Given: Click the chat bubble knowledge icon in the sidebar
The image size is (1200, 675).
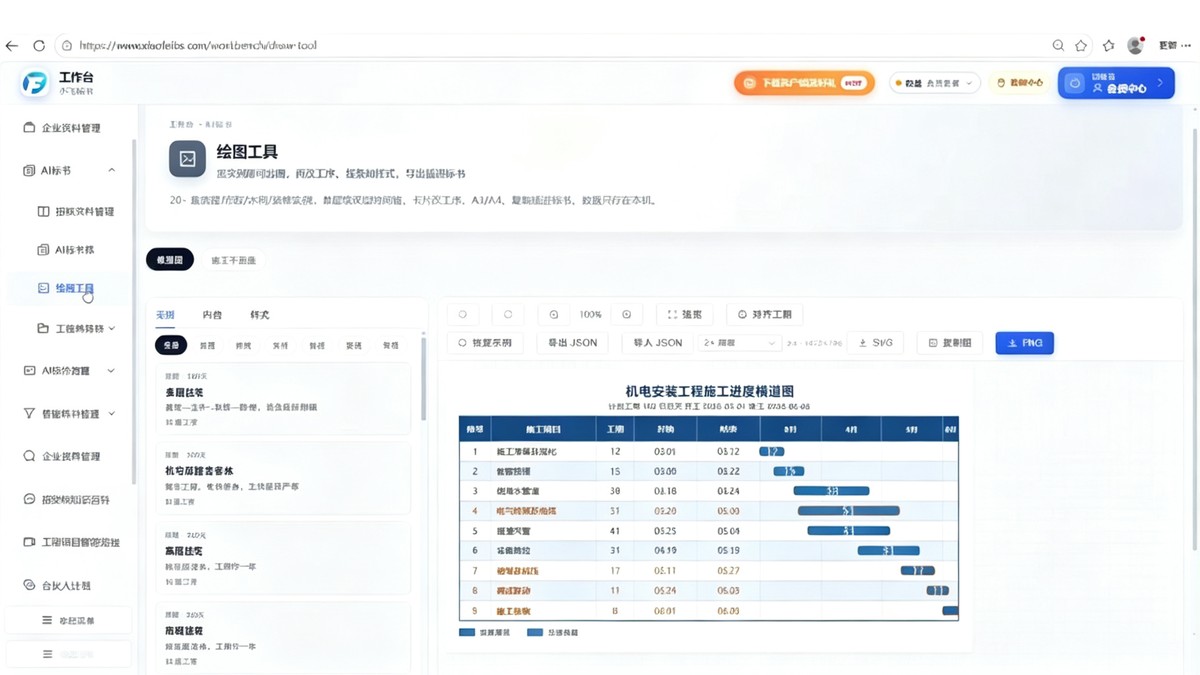Looking at the screenshot, I should pos(29,499).
